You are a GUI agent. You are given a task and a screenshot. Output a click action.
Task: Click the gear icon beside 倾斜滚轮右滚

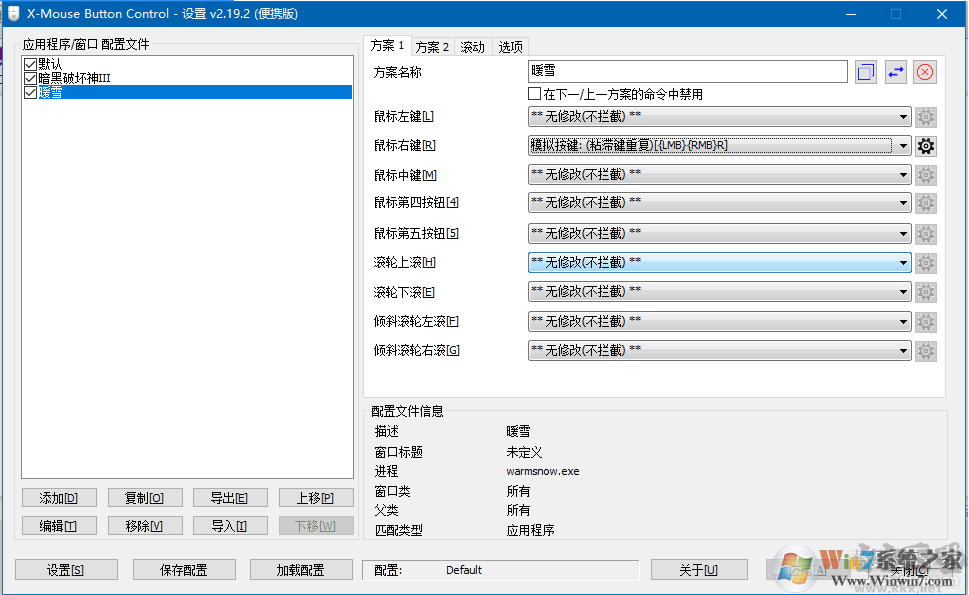[926, 350]
